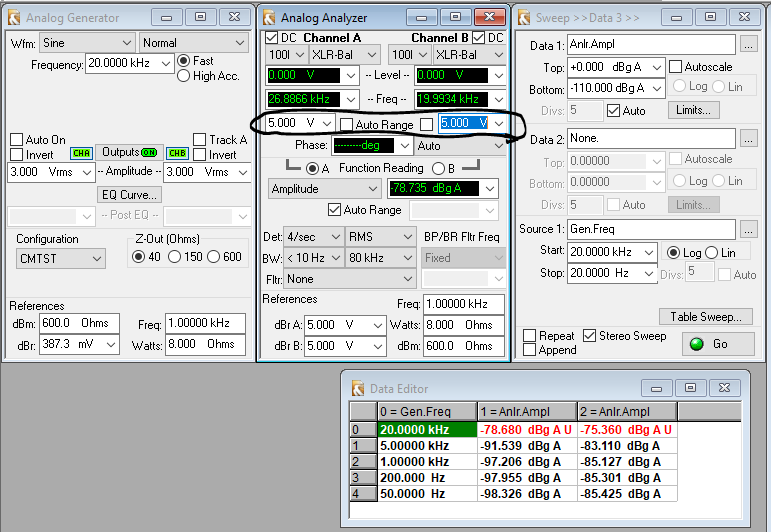Toggle Channel B DC coupling checkbox
The width and height of the screenshot is (771, 532).
tap(478, 38)
